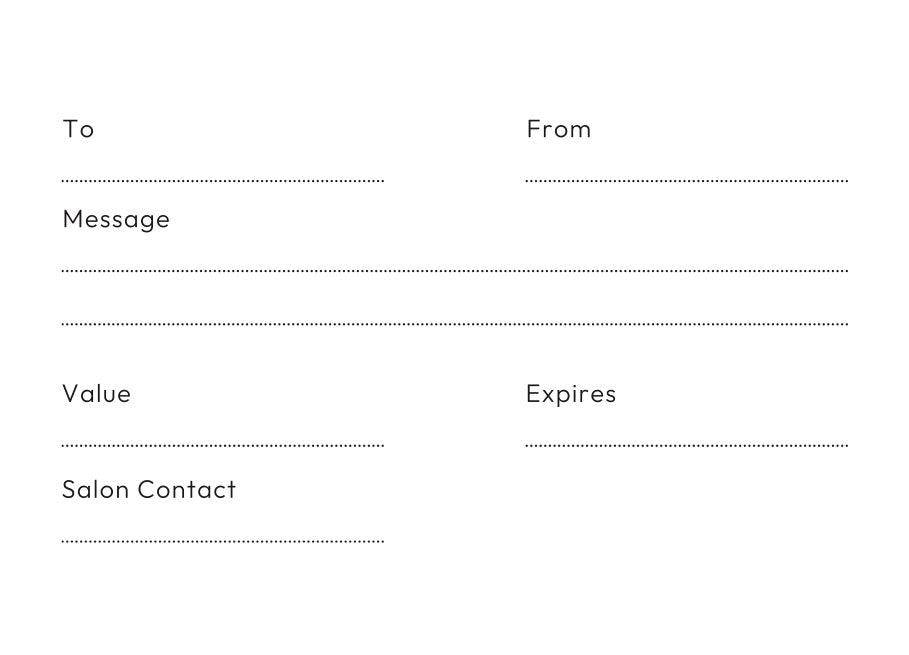This screenshot has height=655, width=909.
Task: Select the dotted line under "Expires"
Action: point(686,445)
